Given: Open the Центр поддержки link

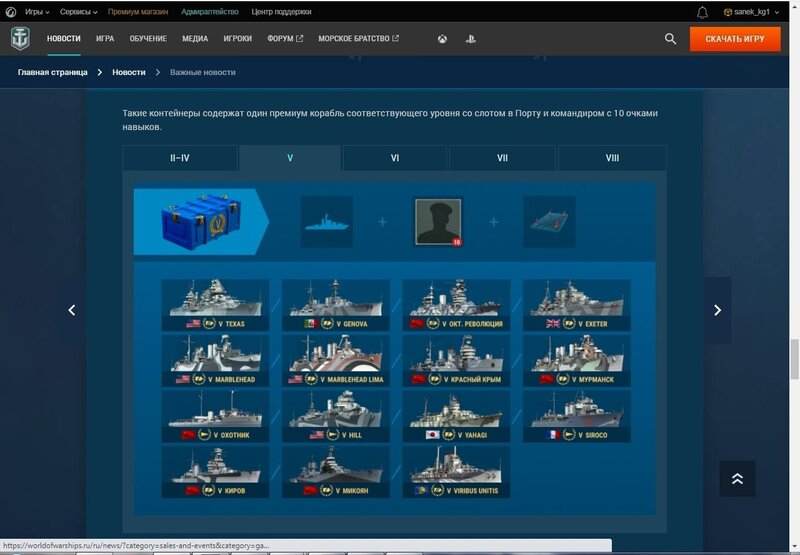Looking at the screenshot, I should click(281, 12).
